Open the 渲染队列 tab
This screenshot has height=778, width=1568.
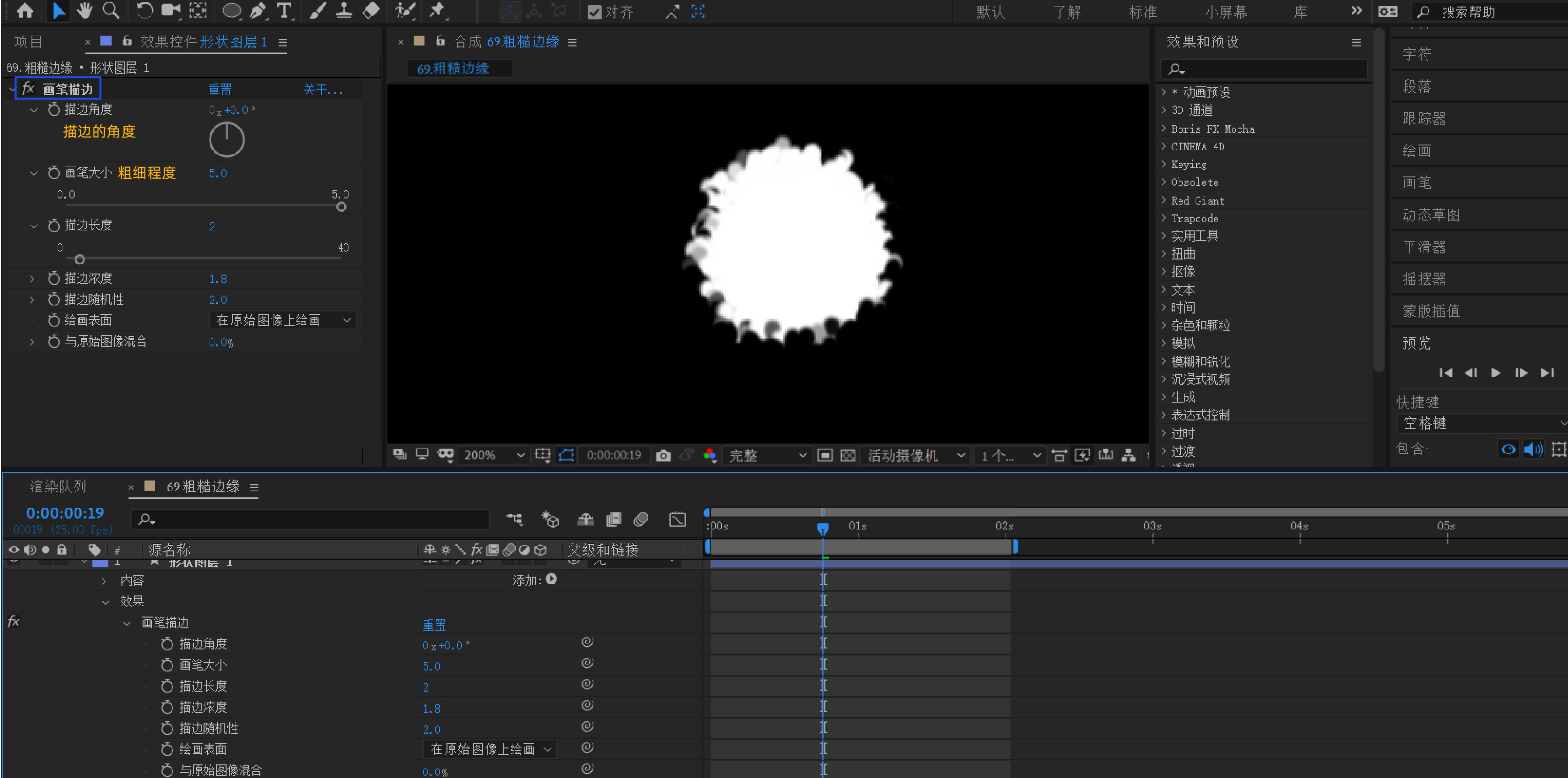click(58, 487)
